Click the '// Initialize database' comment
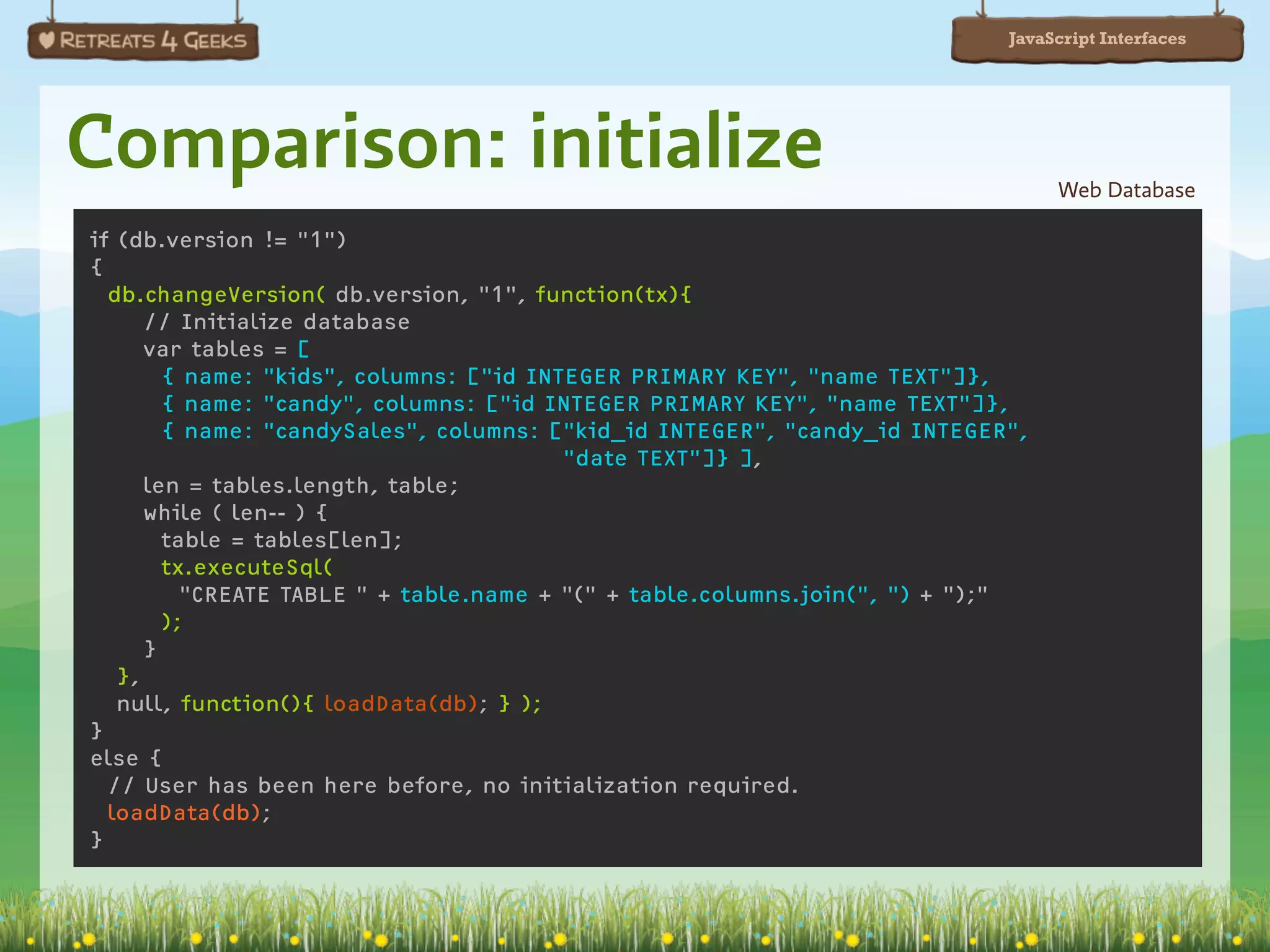Viewport: 1270px width, 952px height. (x=277, y=322)
